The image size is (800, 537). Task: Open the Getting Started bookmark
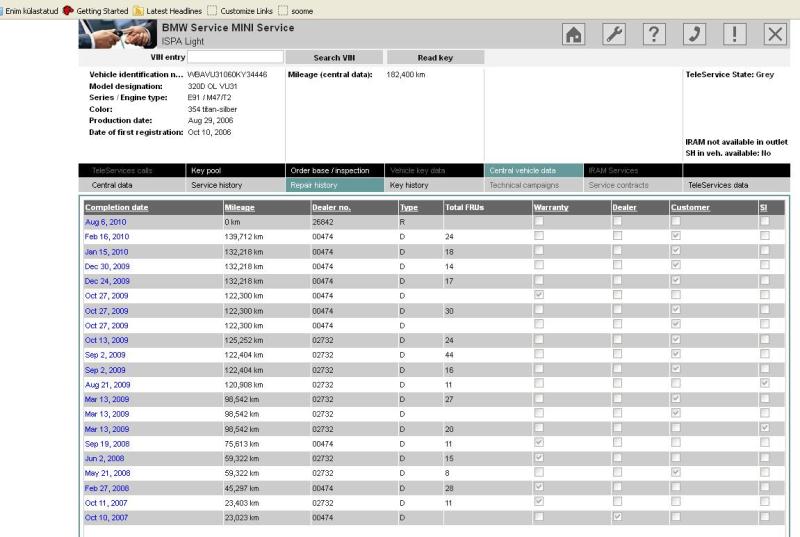[96, 10]
